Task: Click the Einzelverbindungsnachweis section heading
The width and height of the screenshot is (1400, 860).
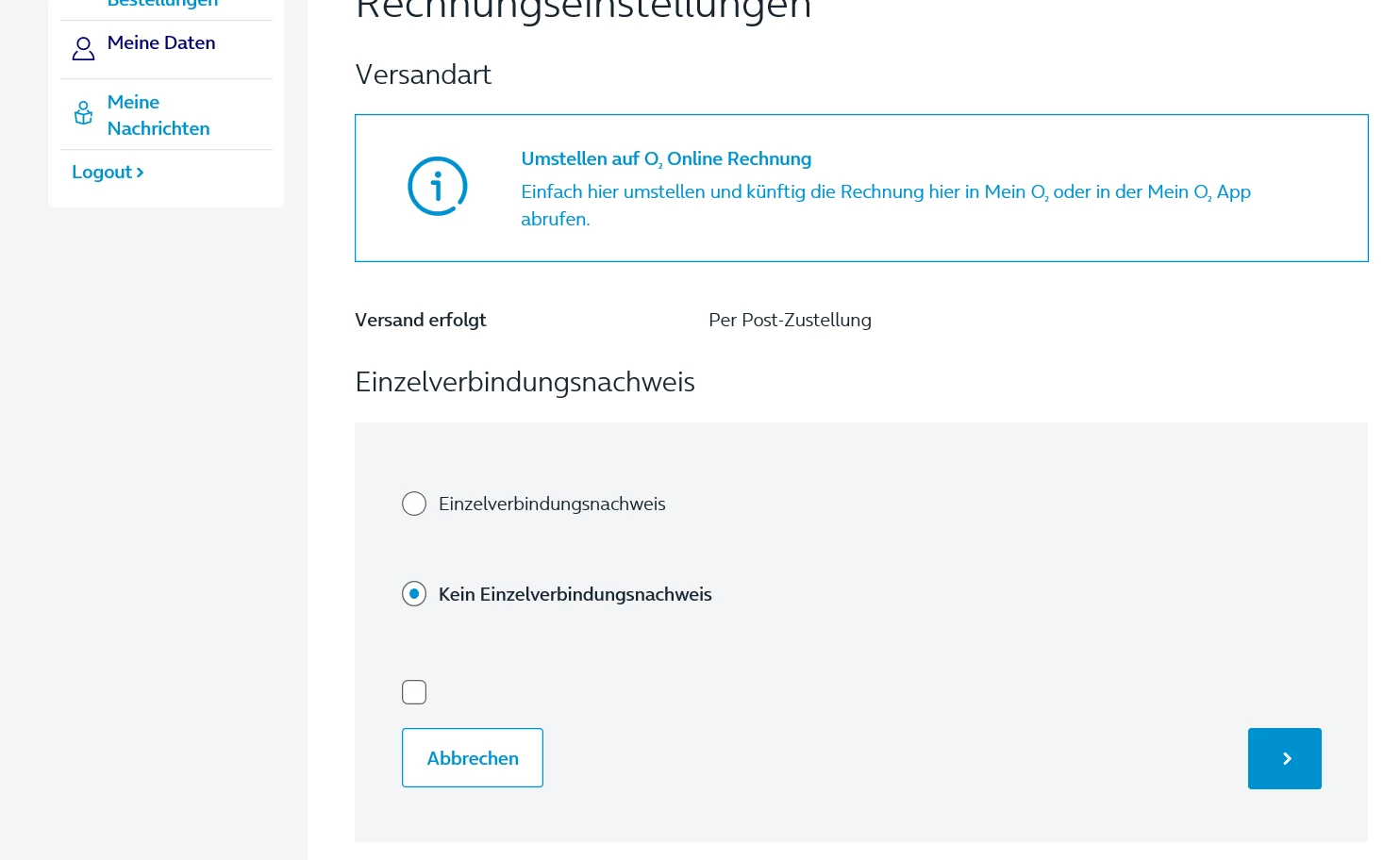Action: [x=525, y=382]
